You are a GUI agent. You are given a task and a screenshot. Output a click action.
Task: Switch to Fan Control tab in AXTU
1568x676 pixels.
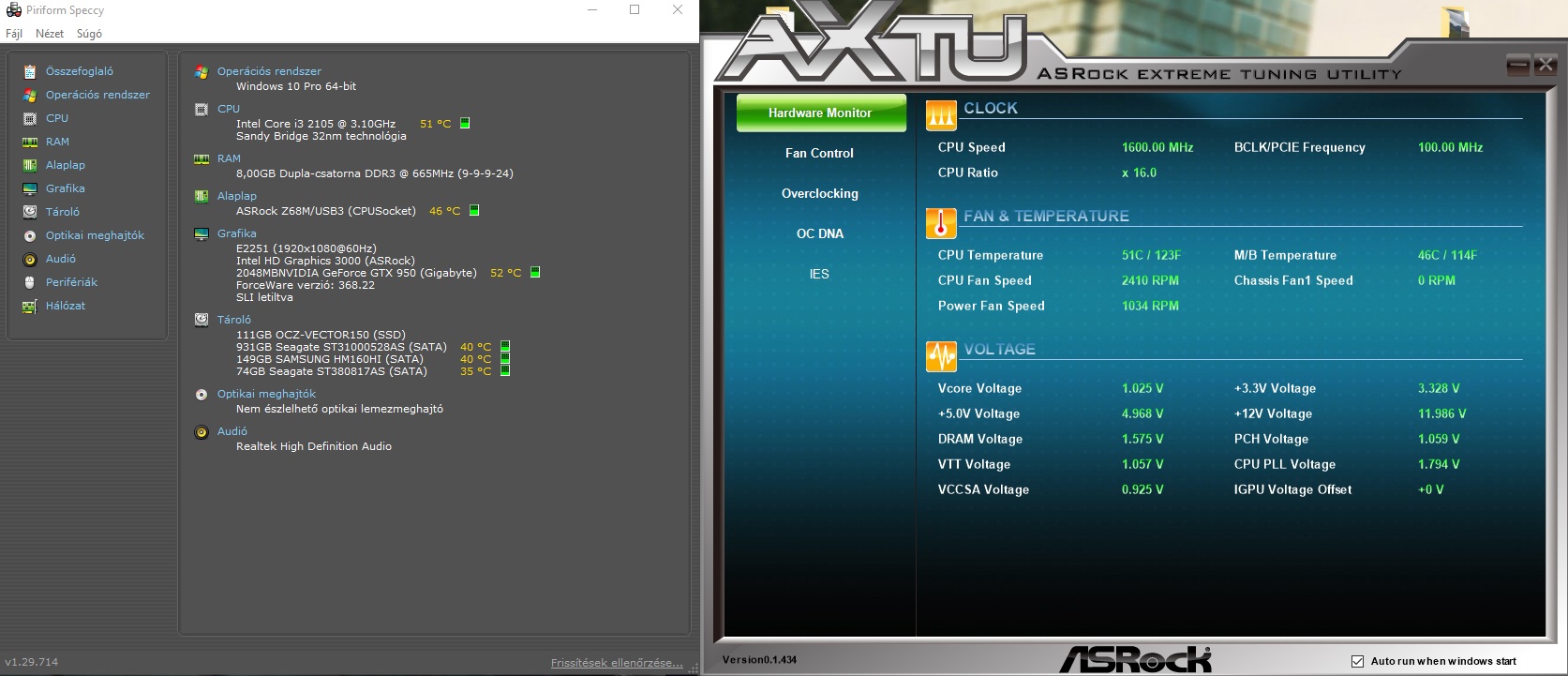click(x=819, y=153)
